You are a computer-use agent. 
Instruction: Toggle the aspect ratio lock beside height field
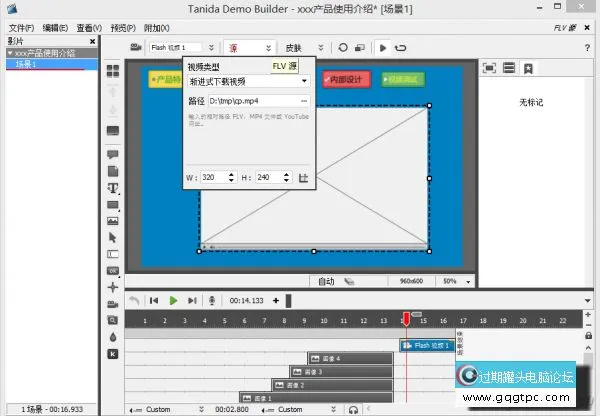click(x=303, y=177)
